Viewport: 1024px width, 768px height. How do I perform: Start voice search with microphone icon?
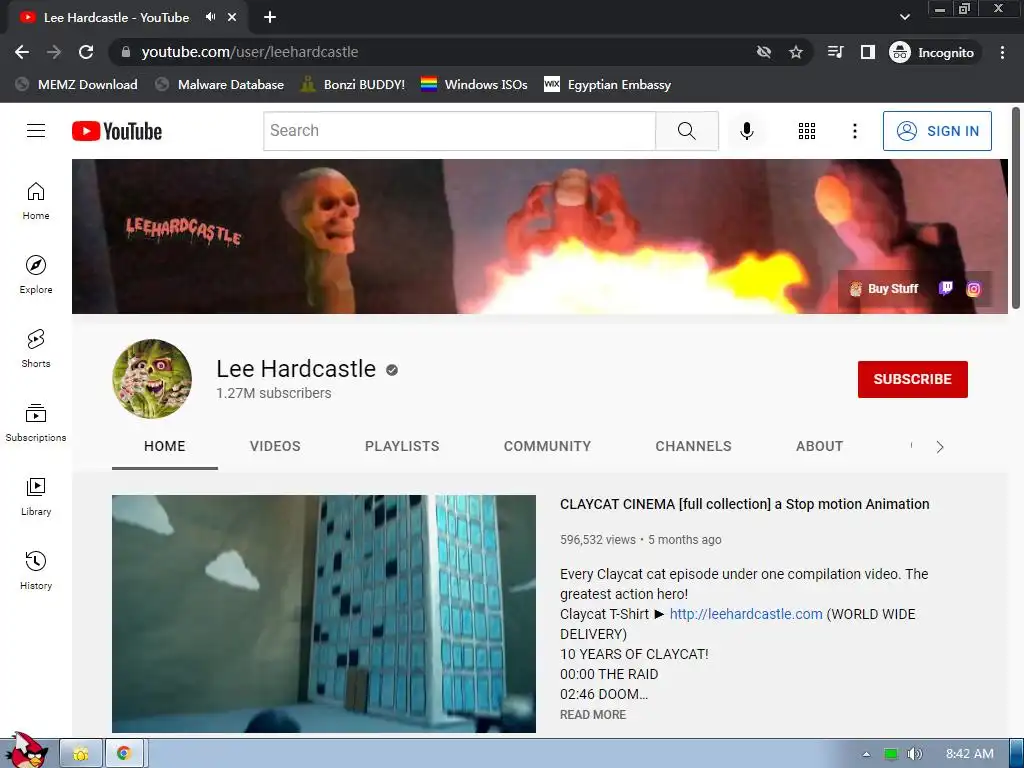pyautogui.click(x=746, y=131)
